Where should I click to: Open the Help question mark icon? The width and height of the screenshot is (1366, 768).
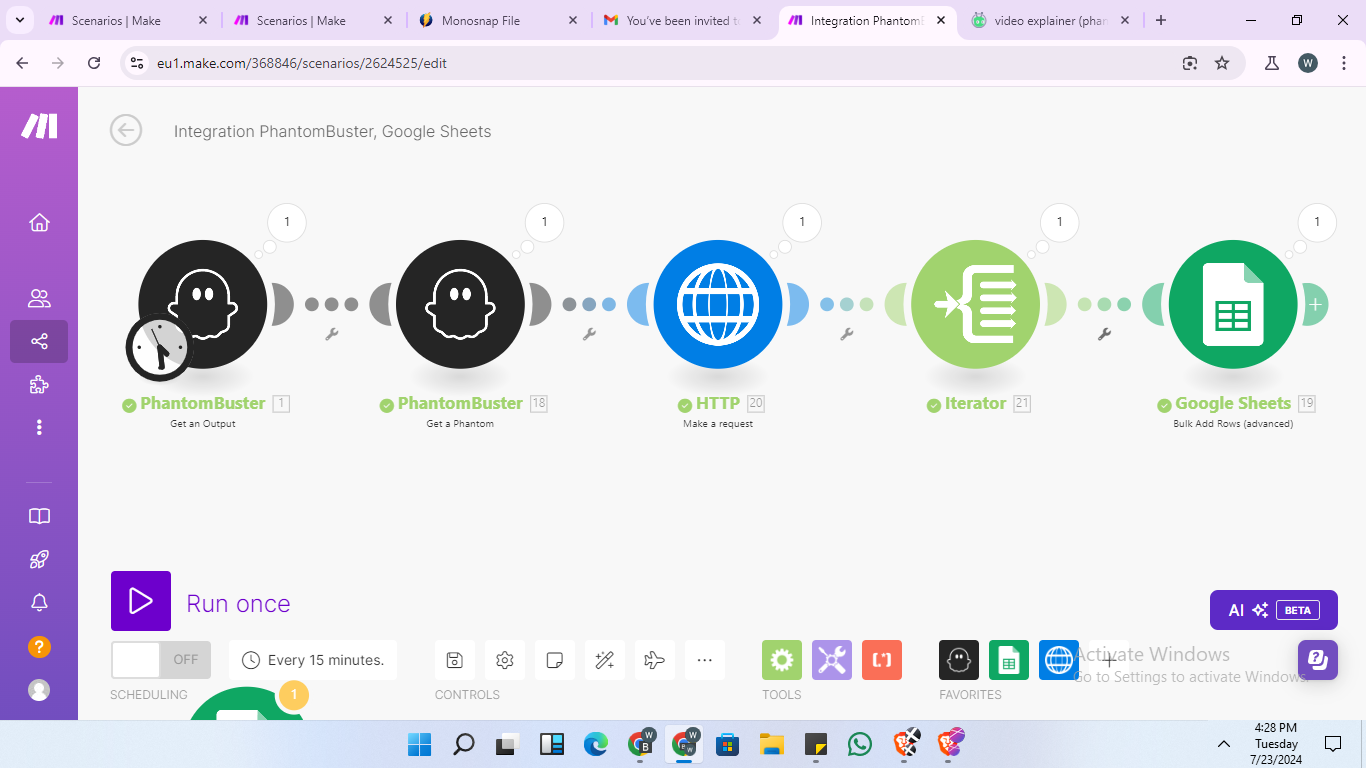coord(39,646)
